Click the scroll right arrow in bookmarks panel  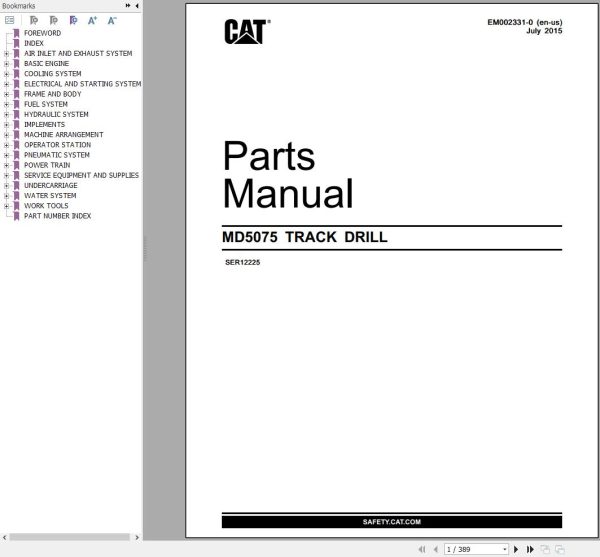click(x=137, y=537)
